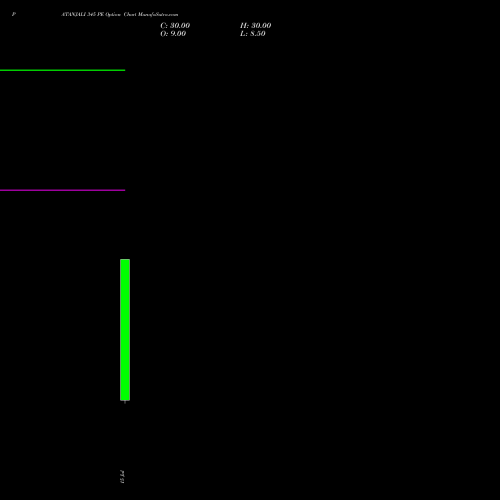
Task: Click the close value 'C: 30.00'
Action: (x=175, y=26)
